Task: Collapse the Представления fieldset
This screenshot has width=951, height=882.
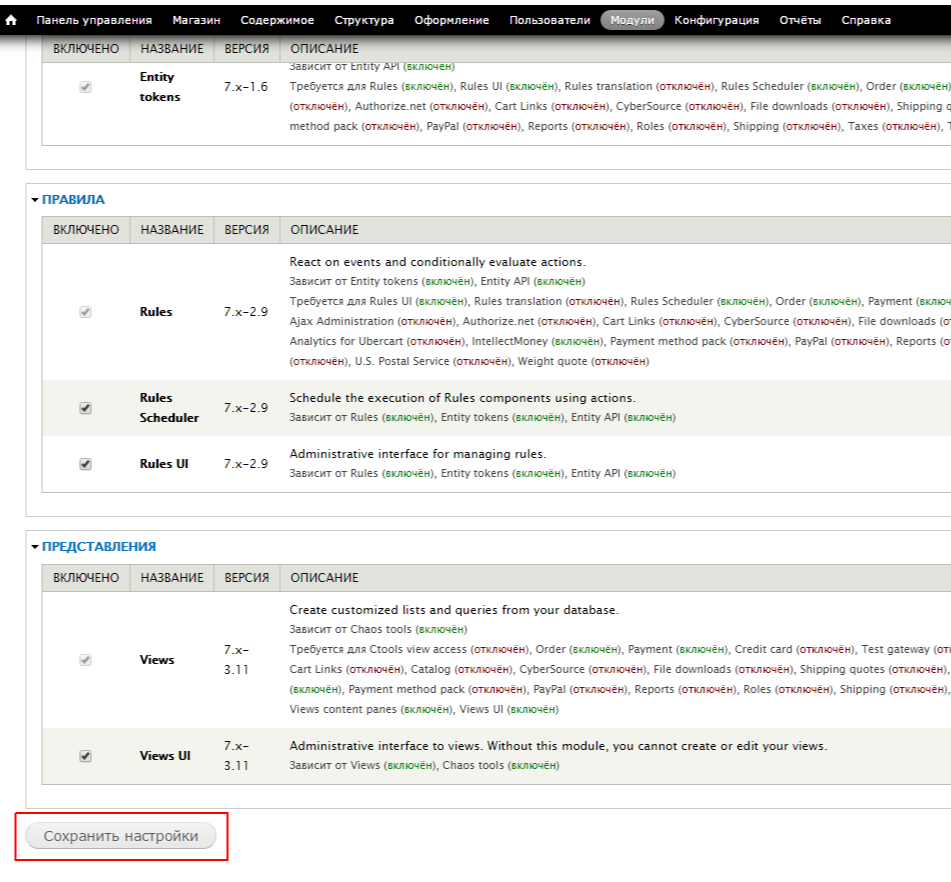Action: (x=98, y=547)
